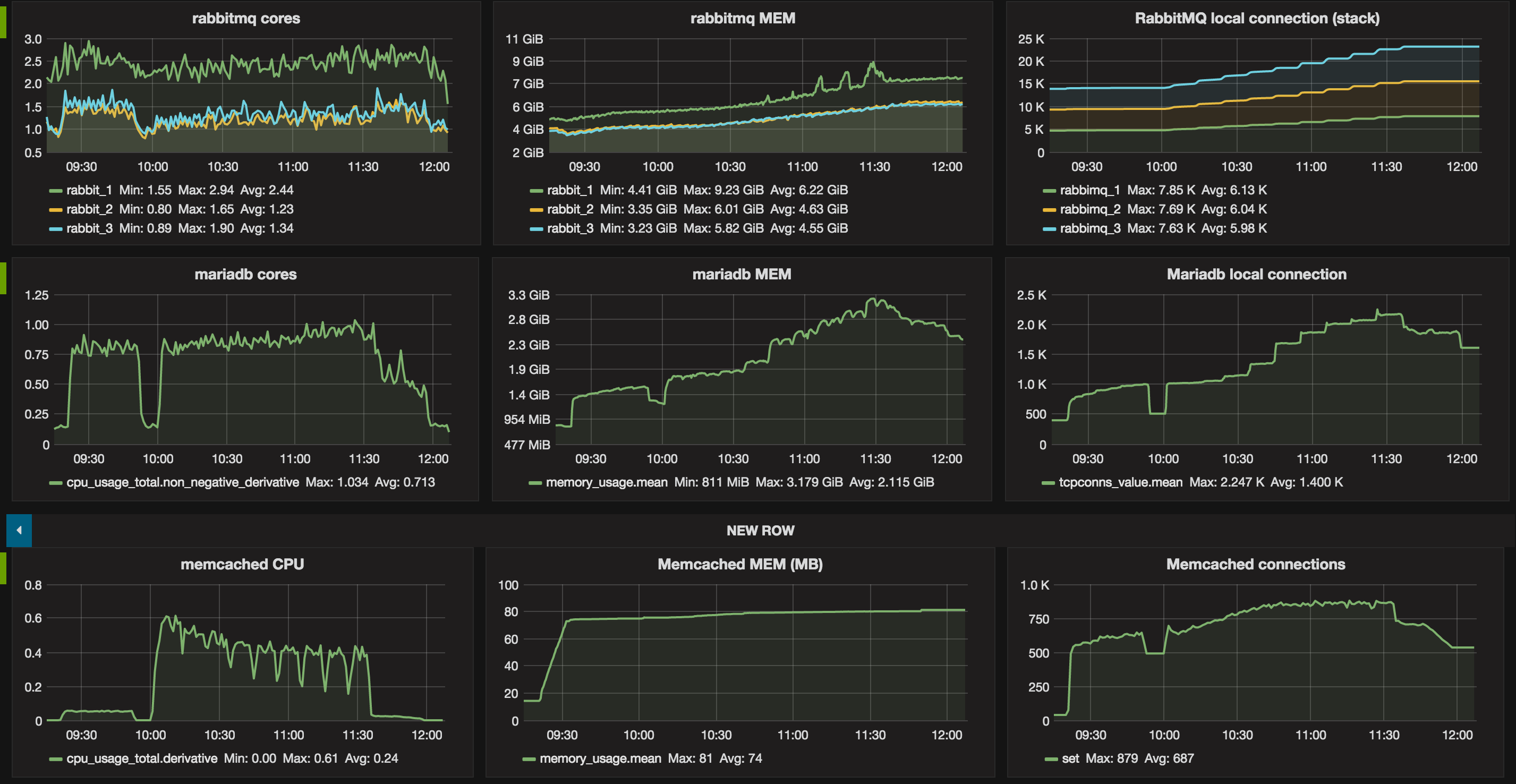
Task: Toggle rabbimq_2 series in RabbitMQ connection legend
Action: (x=1090, y=209)
